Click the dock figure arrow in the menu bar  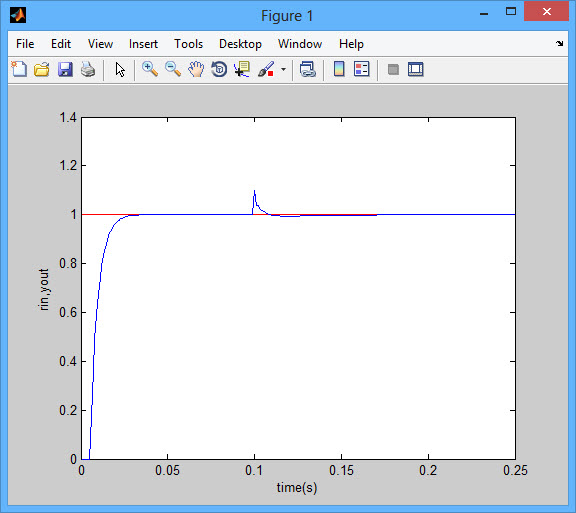click(x=559, y=44)
